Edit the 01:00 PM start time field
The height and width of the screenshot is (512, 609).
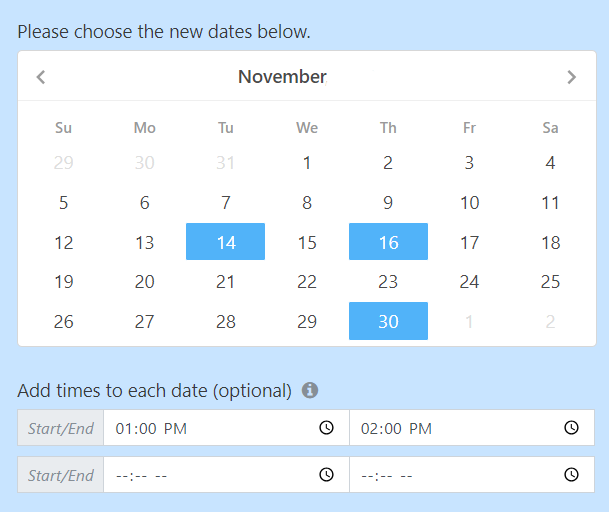(x=226, y=428)
